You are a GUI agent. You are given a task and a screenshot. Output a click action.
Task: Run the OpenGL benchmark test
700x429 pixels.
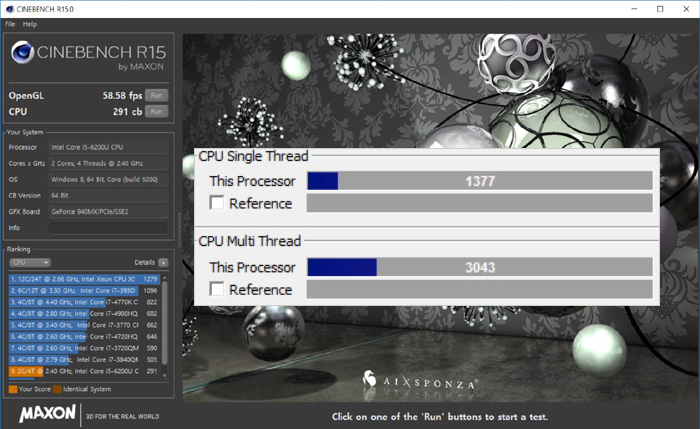click(x=156, y=96)
